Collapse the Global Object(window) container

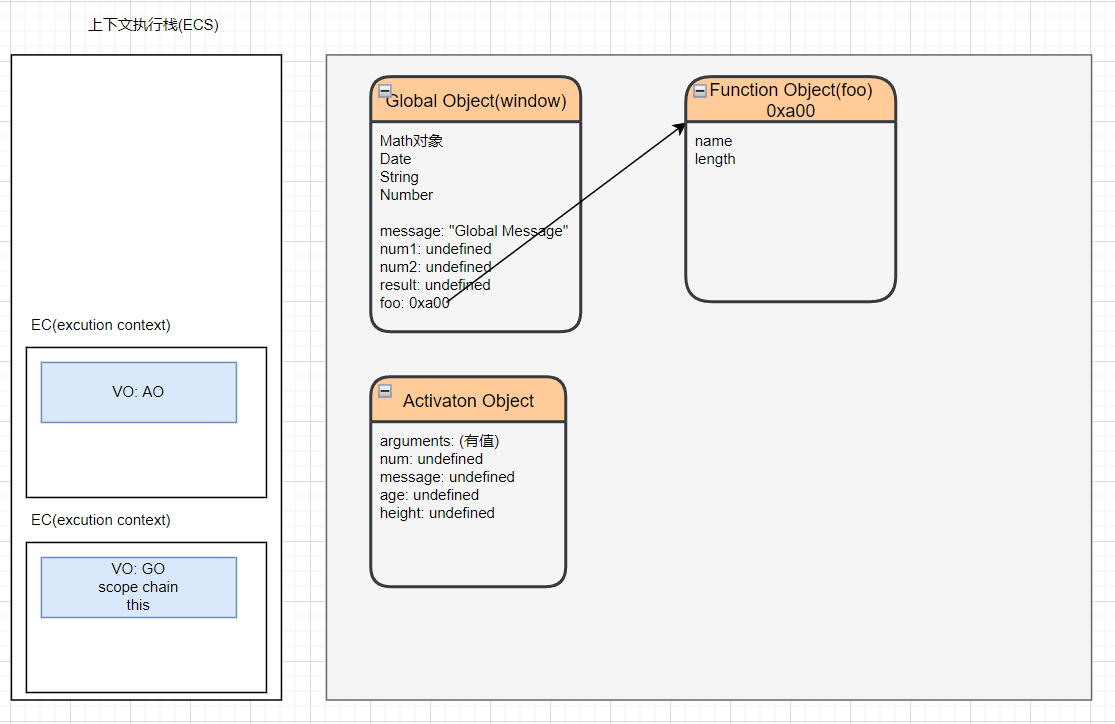click(x=385, y=91)
